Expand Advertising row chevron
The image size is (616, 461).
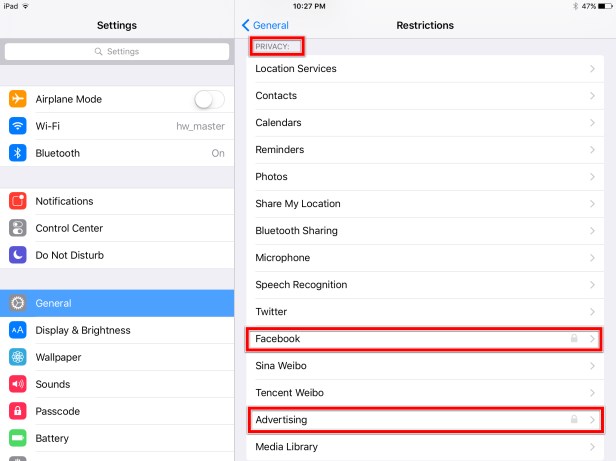(594, 420)
